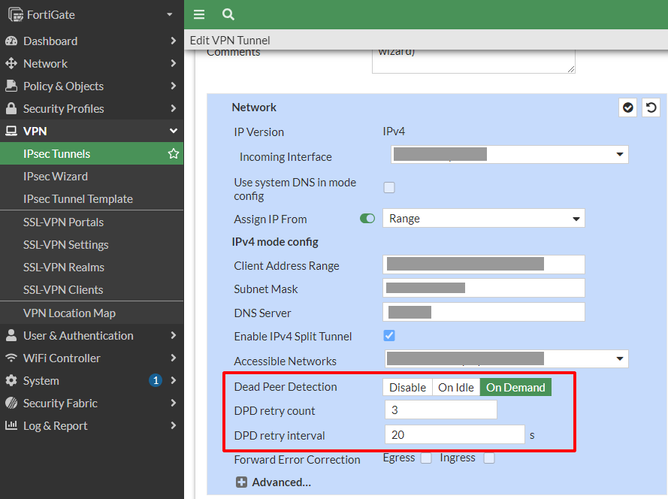This screenshot has width=668, height=499.
Task: Click the DPD retry interval field
Action: (454, 435)
